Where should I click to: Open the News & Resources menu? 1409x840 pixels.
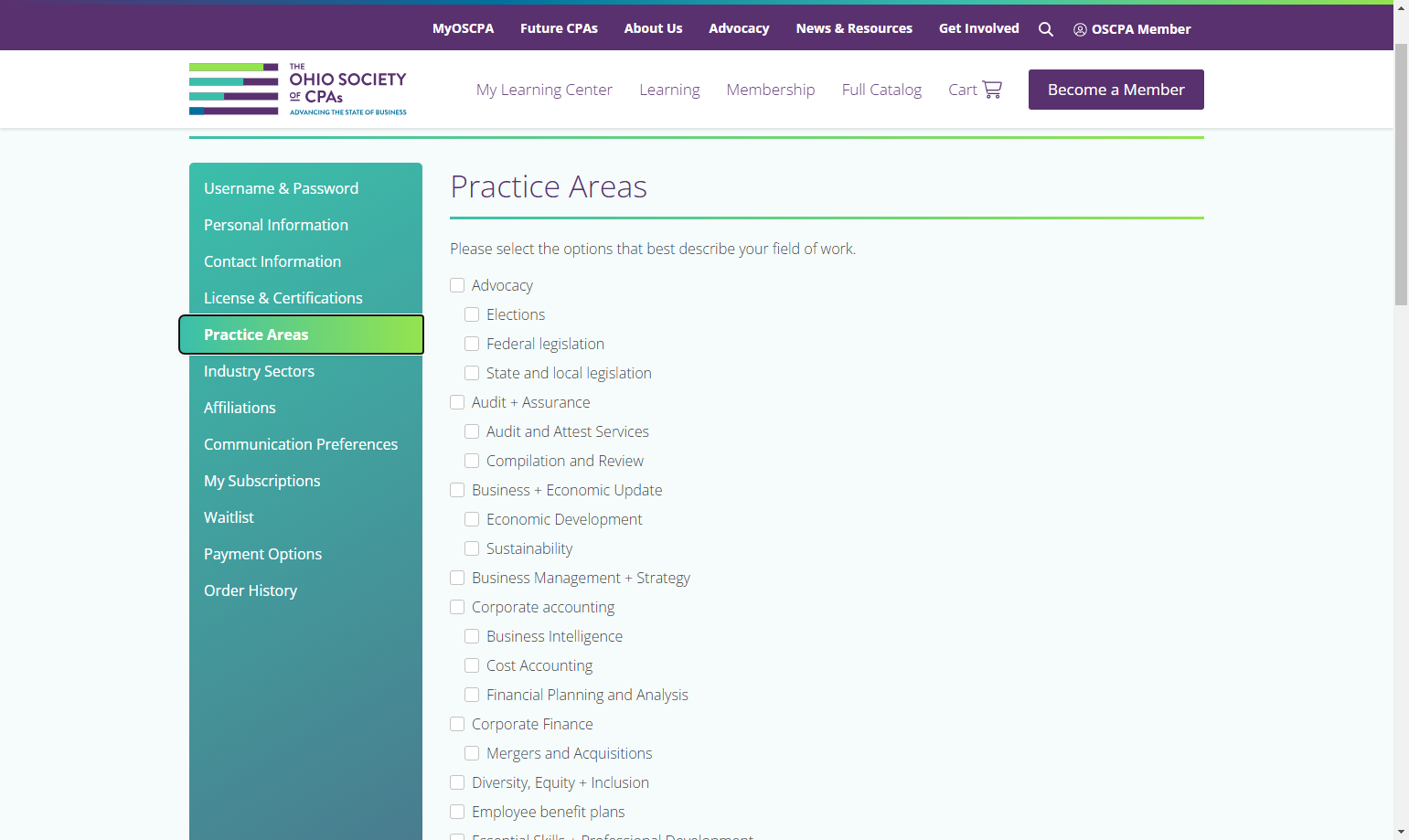[x=854, y=28]
